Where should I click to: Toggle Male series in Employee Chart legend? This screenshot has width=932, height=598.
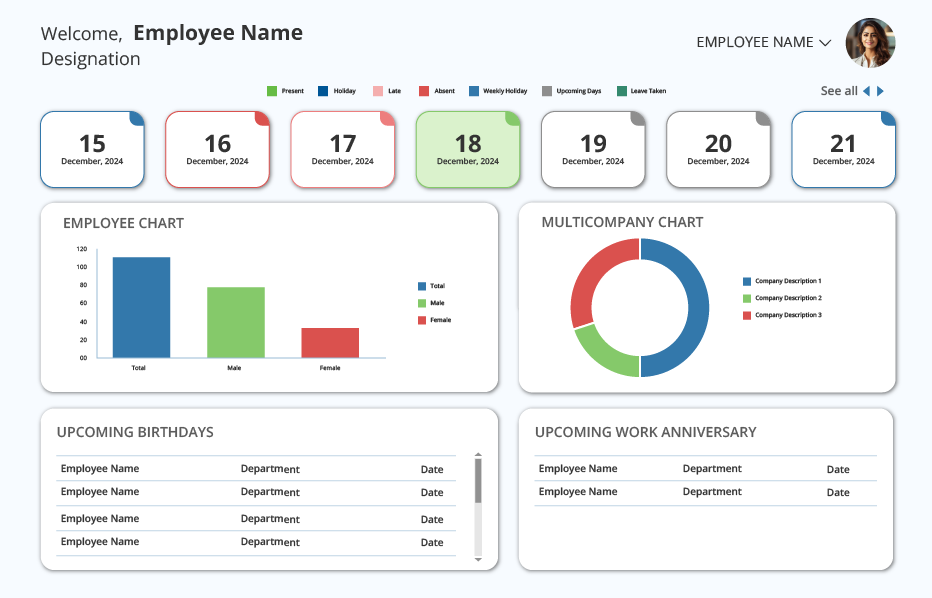coord(432,303)
